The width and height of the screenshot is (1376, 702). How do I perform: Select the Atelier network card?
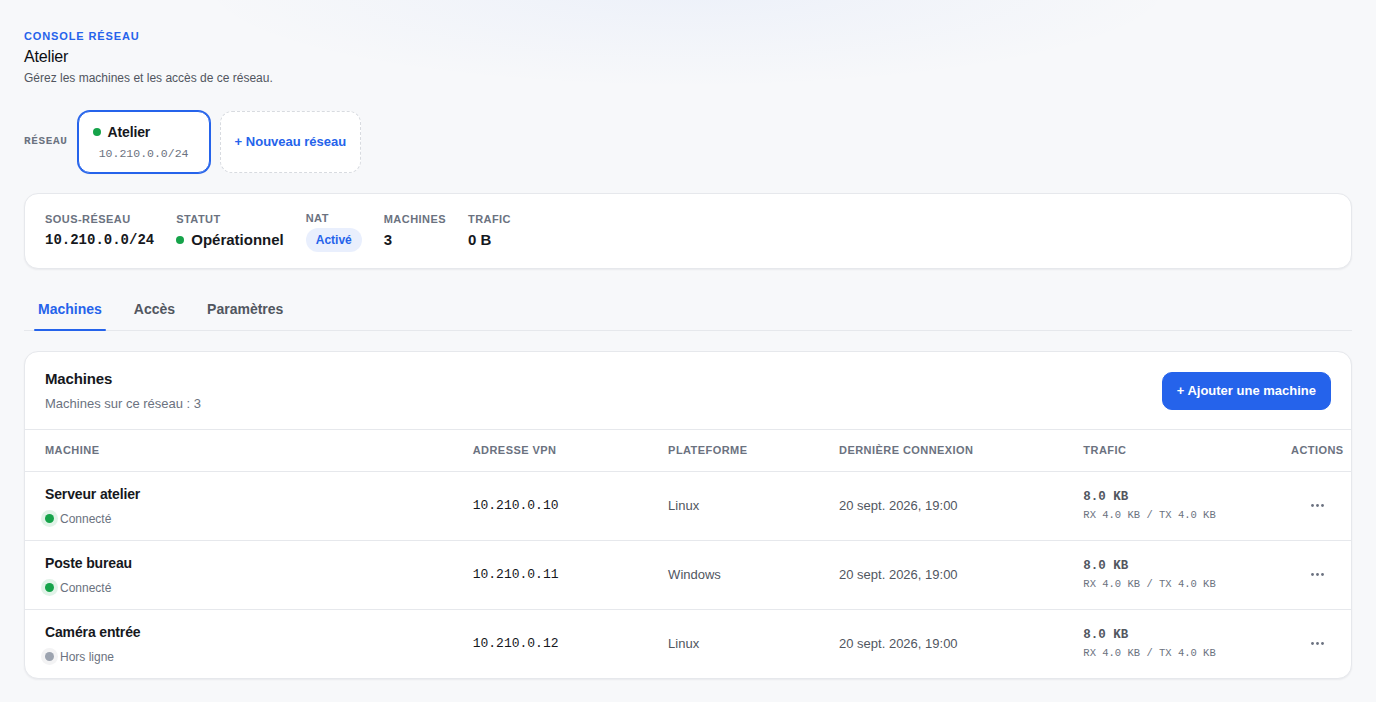pyautogui.click(x=144, y=142)
